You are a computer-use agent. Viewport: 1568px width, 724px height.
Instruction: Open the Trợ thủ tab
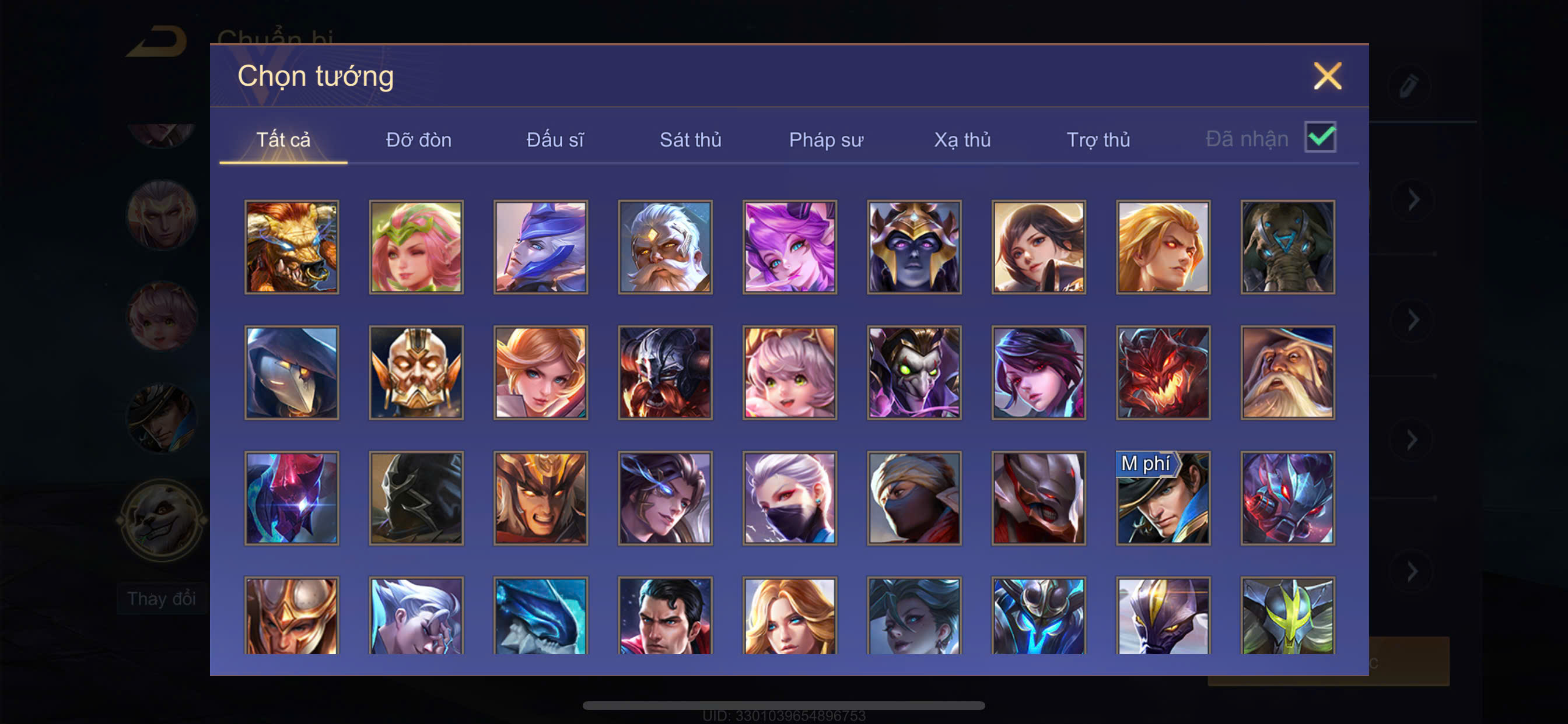pos(1098,140)
